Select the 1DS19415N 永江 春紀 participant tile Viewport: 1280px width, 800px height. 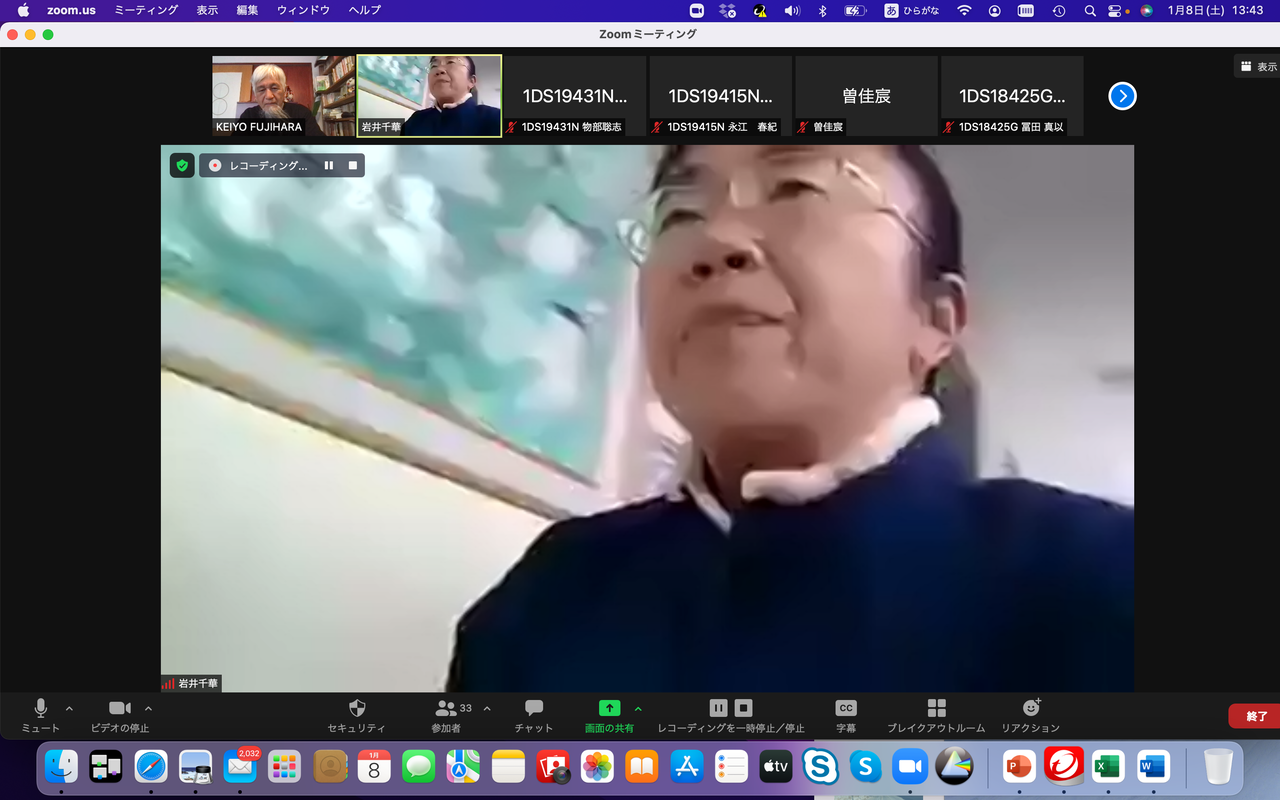721,96
